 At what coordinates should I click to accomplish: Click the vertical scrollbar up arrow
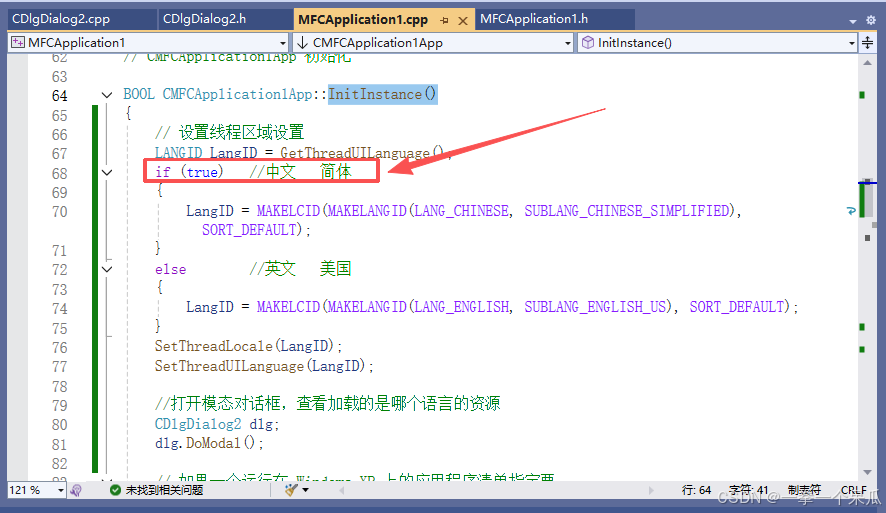(867, 63)
